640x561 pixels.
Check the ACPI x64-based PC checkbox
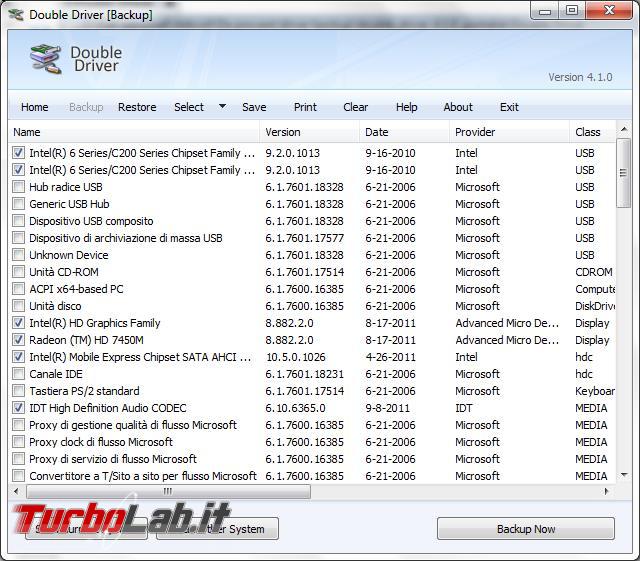(18, 289)
